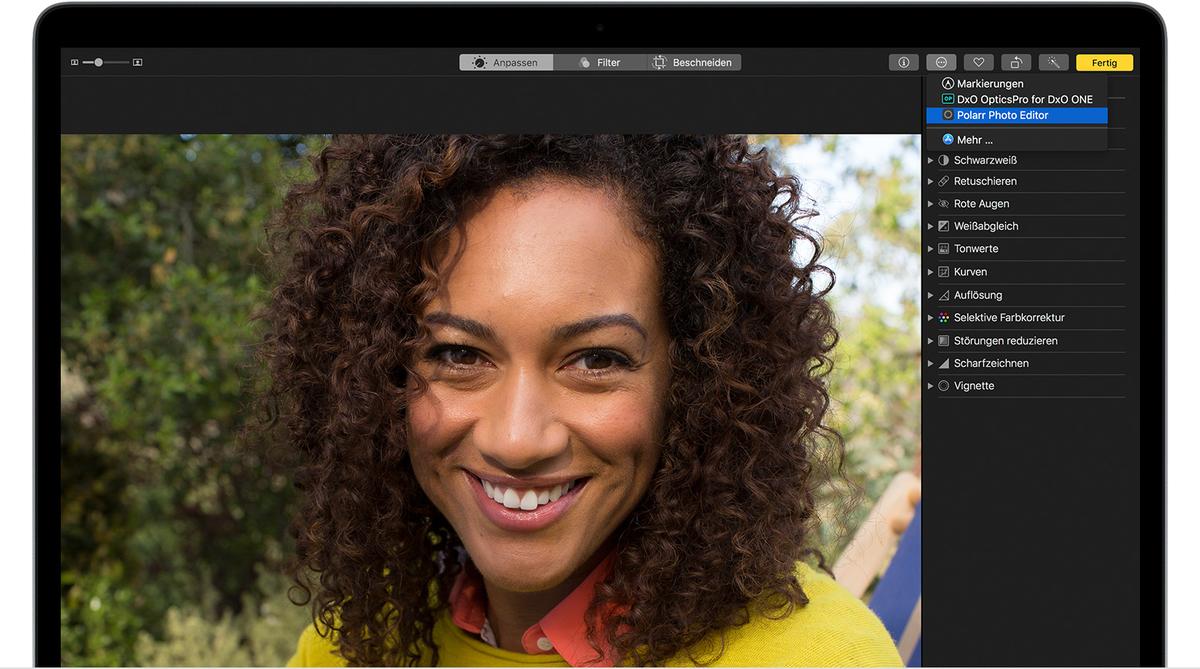Image resolution: width=1200 pixels, height=669 pixels.
Task: Mark photo as favorite with heart
Action: tap(979, 62)
